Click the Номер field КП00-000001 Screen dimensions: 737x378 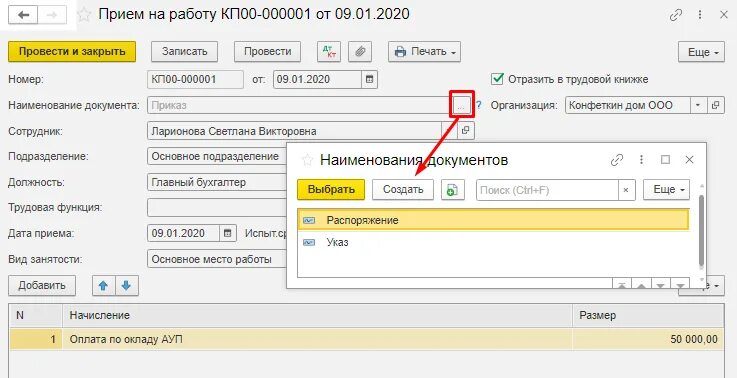[x=196, y=79]
